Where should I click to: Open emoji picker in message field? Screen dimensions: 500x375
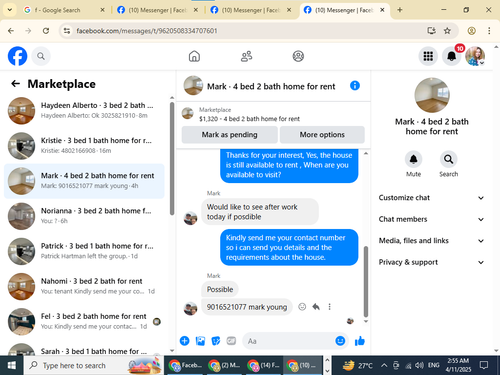(340, 341)
